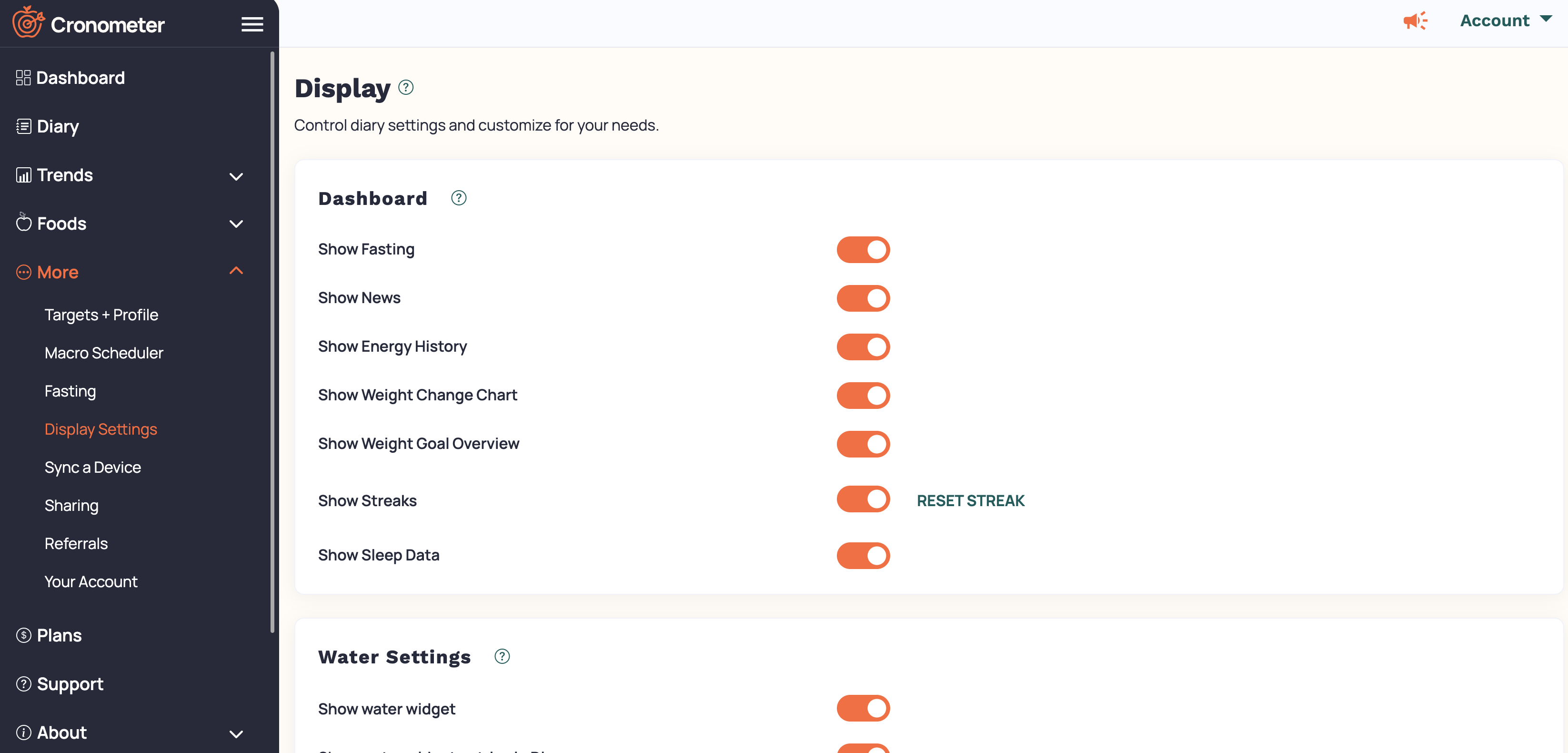Click the Show Sleep Data label
Viewport: 1568px width, 753px height.
pyautogui.click(x=379, y=556)
